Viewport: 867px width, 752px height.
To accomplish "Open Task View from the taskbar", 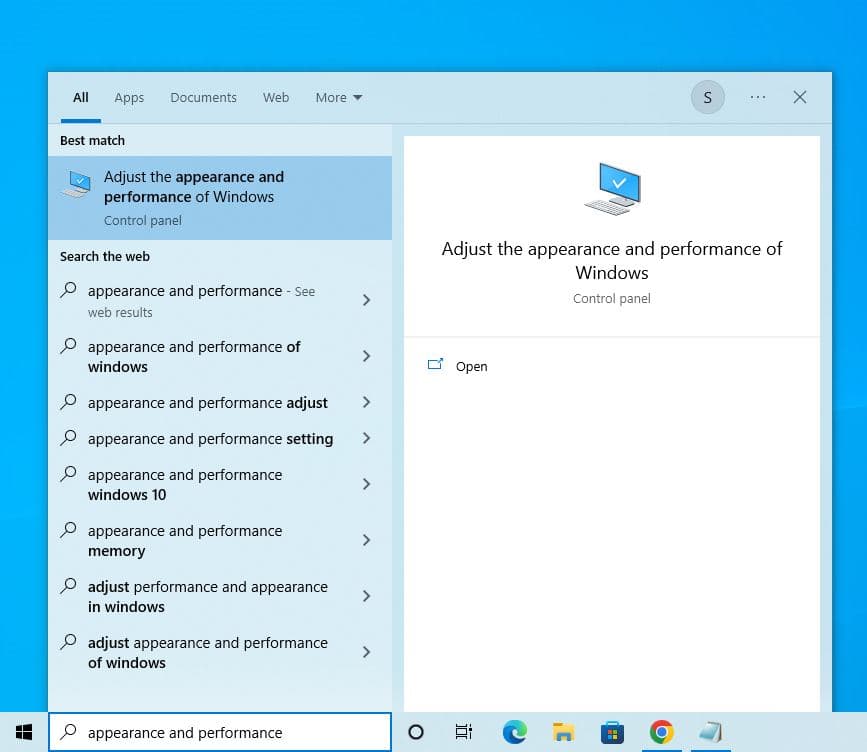I will [464, 732].
